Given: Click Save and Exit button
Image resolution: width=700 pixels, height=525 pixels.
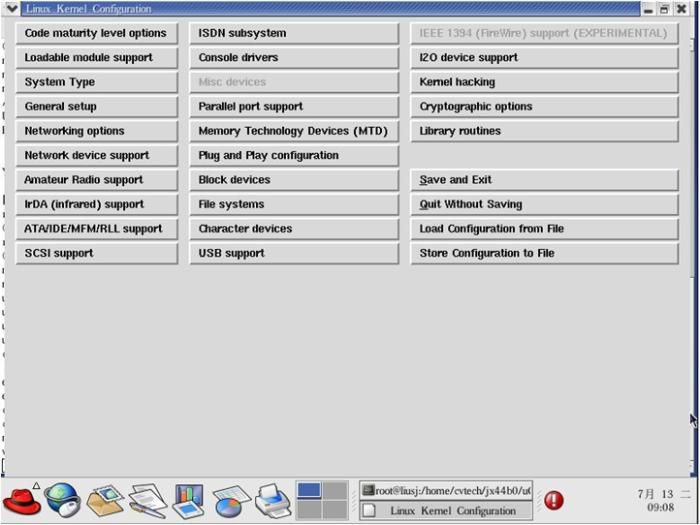Looking at the screenshot, I should 544,180.
